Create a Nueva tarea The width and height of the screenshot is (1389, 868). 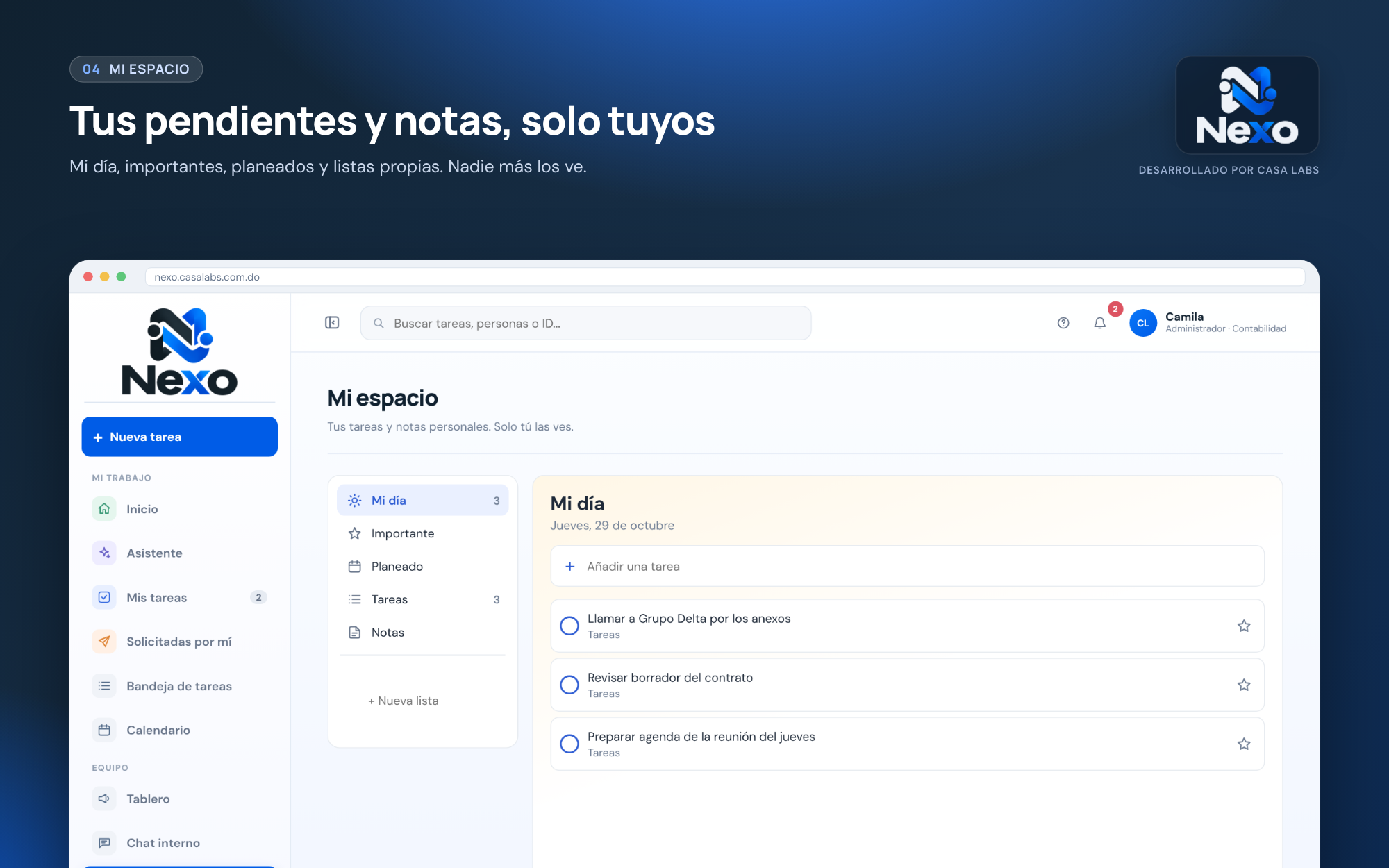180,437
